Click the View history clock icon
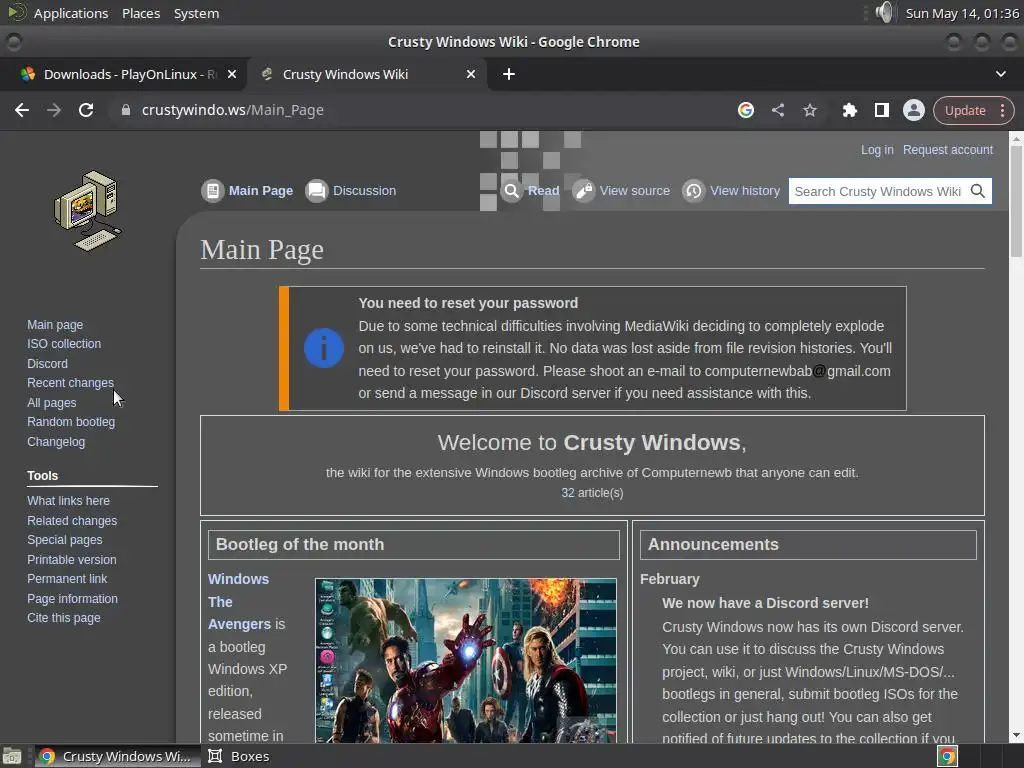This screenshot has width=1024, height=768. 694,191
